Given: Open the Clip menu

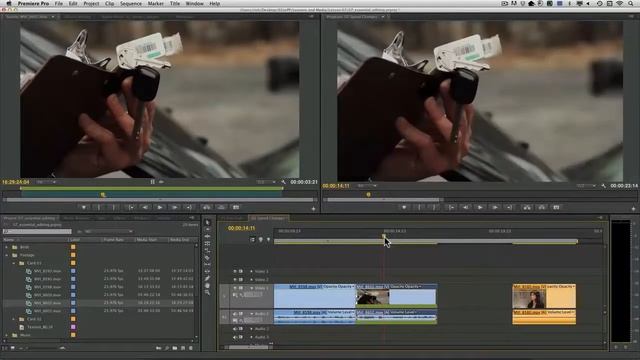Looking at the screenshot, I should coord(109,3).
